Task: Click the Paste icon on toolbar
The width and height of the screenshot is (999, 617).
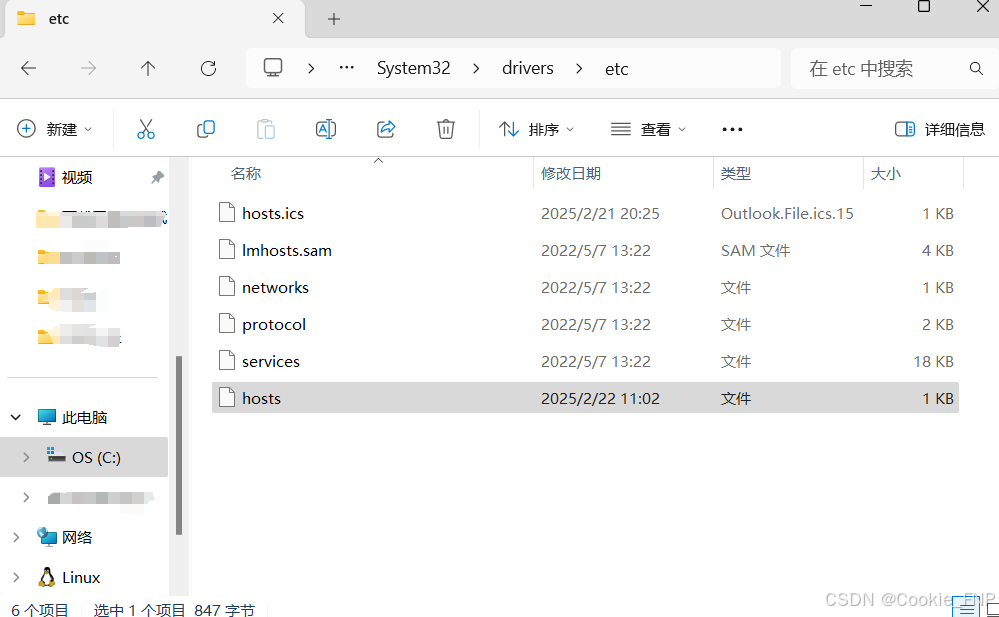Action: (x=265, y=128)
